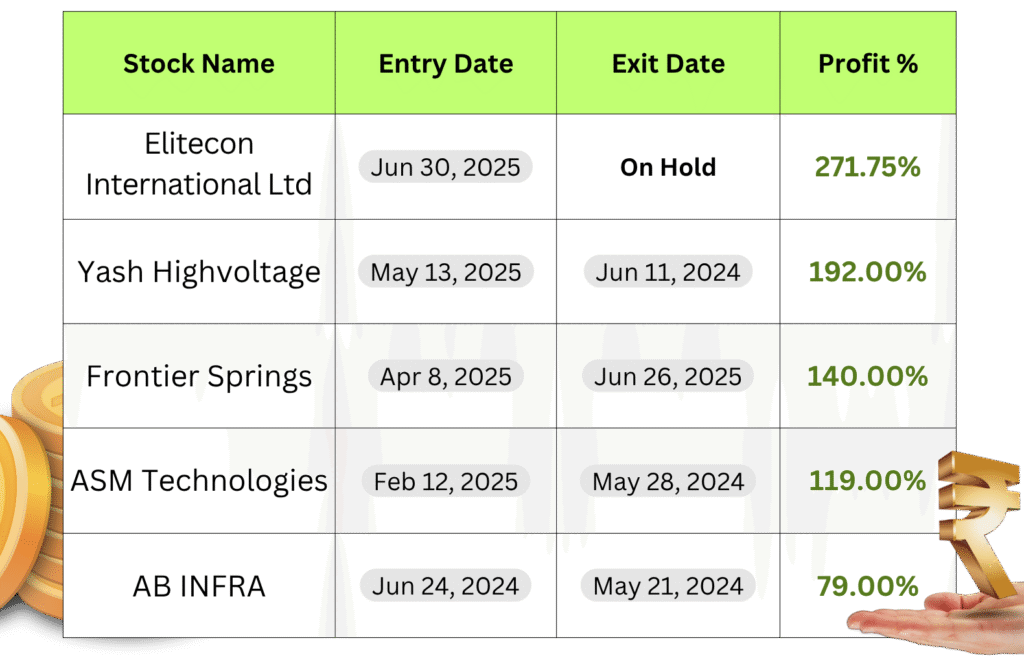Click the ASM Technologies stock name
Image resolution: width=1024 pixels, height=660 pixels.
[199, 481]
